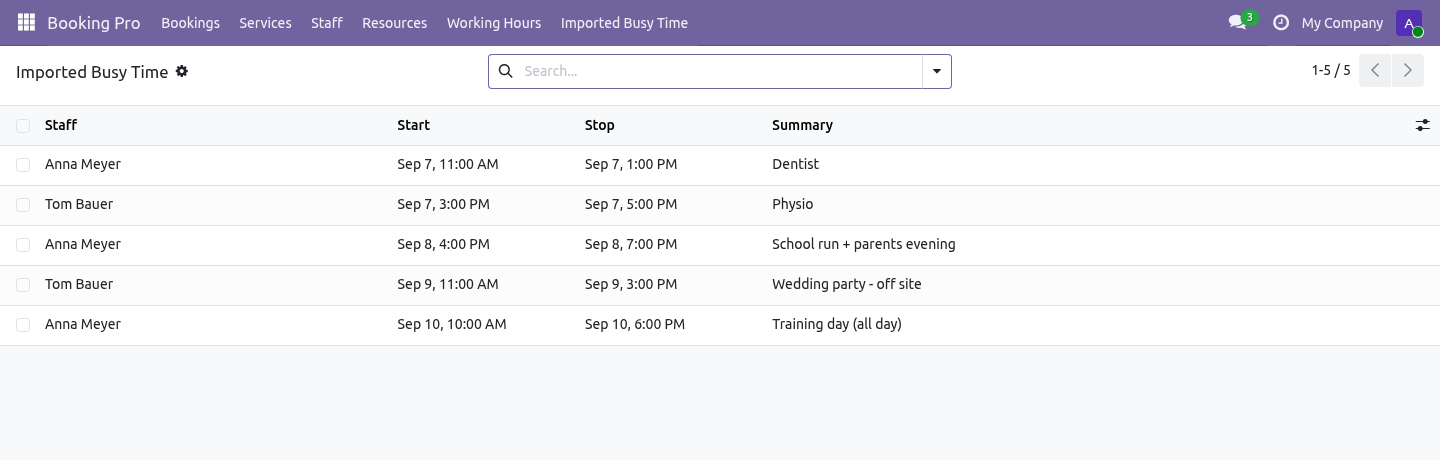Click stop time Sep 10, 6:00 PM
Screen dimensions: 1440x460
pos(635,324)
